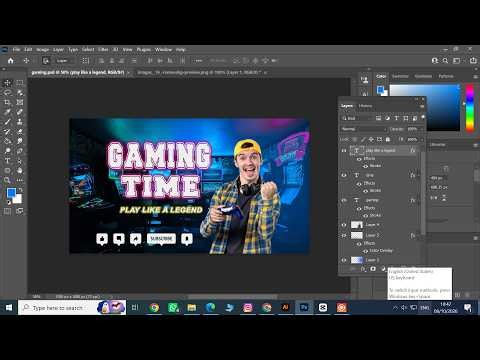Click the foreground color swatch in toolbox
This screenshot has height=360, width=480.
pyautogui.click(x=11, y=192)
